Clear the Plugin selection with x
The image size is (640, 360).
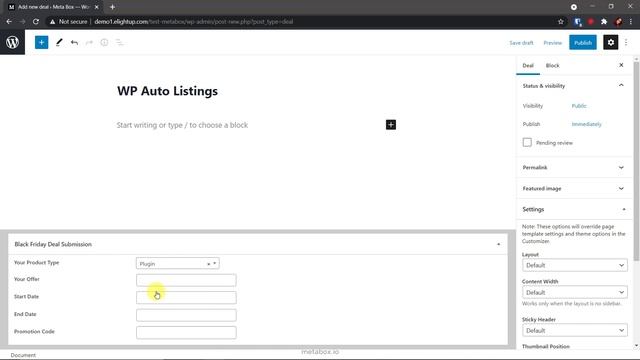[x=209, y=264]
